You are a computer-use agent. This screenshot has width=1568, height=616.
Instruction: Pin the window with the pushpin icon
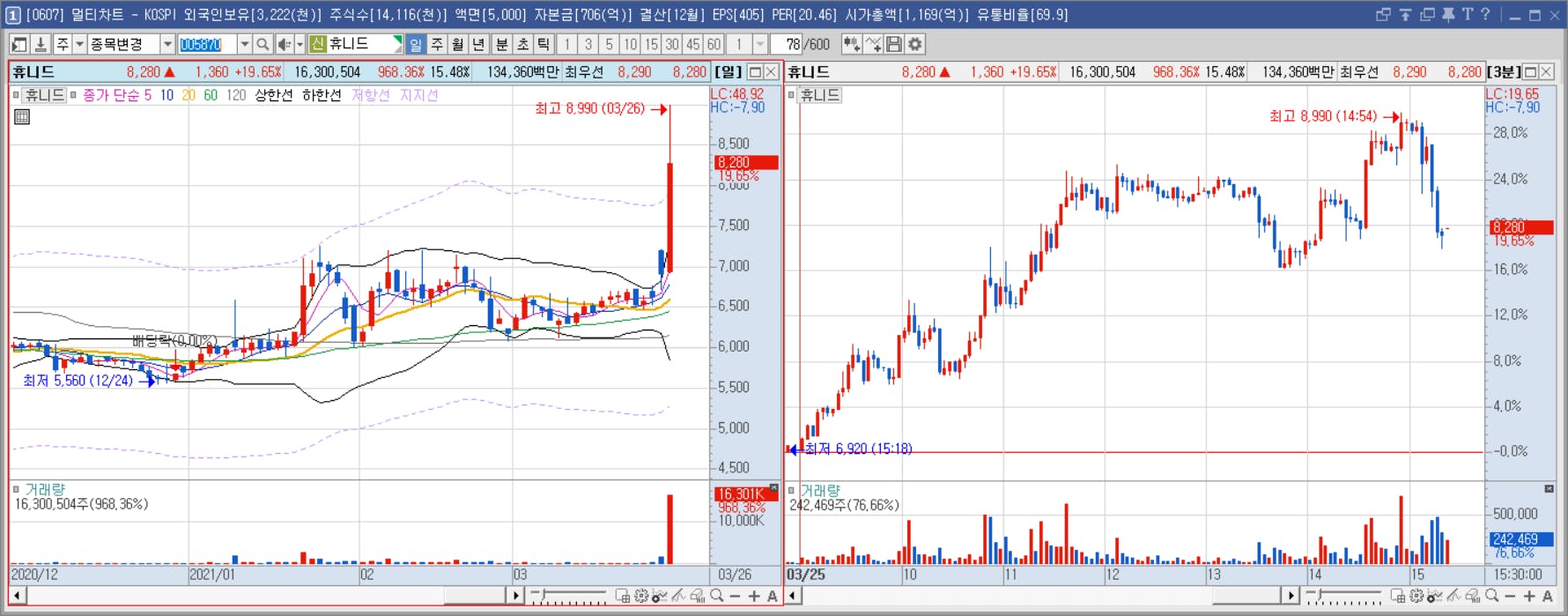click(1447, 14)
